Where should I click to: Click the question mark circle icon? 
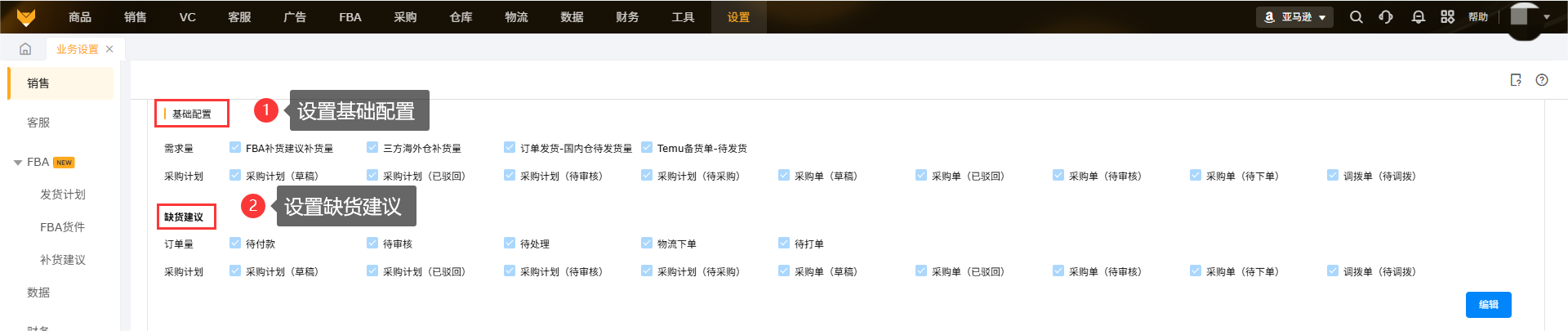click(1542, 80)
